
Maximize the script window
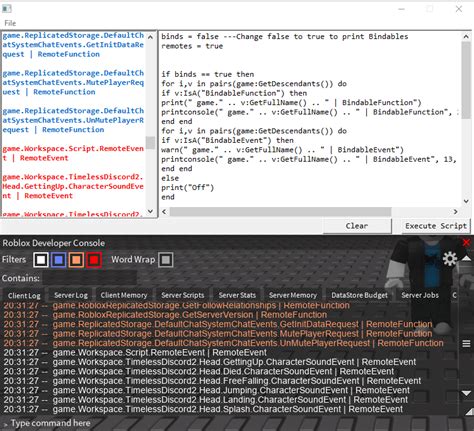[430, 9]
